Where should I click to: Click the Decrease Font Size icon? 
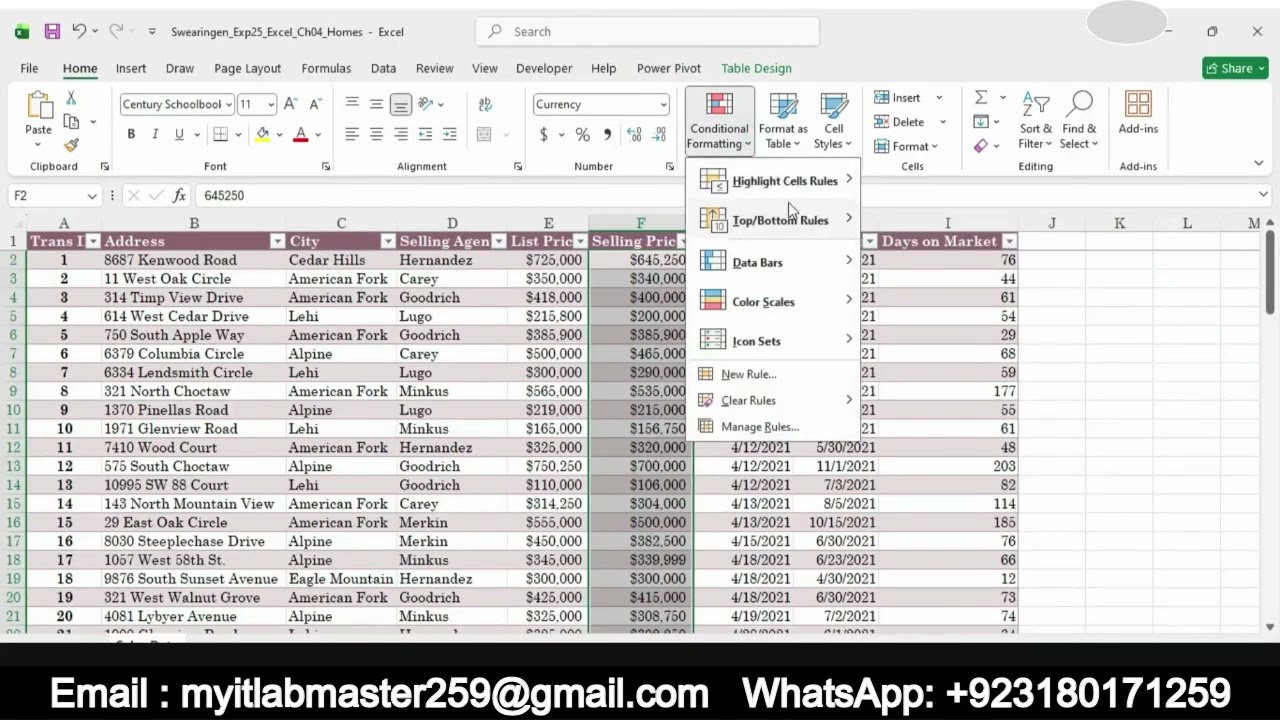315,104
